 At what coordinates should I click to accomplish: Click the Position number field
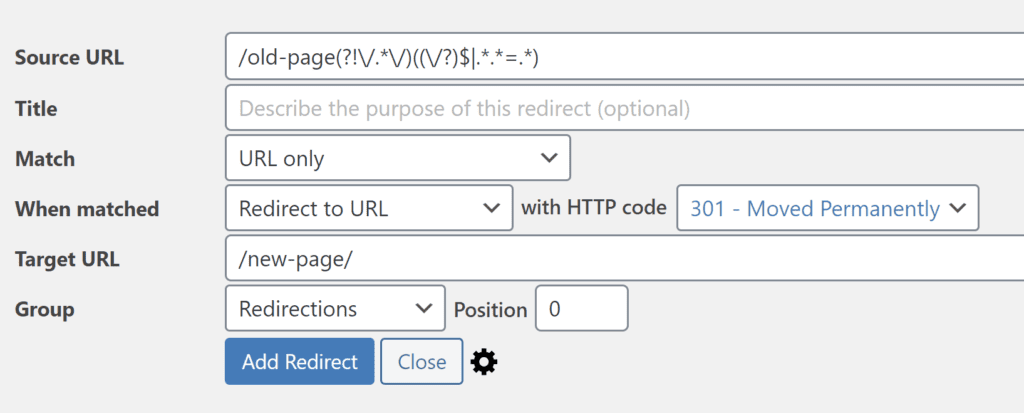(582, 308)
